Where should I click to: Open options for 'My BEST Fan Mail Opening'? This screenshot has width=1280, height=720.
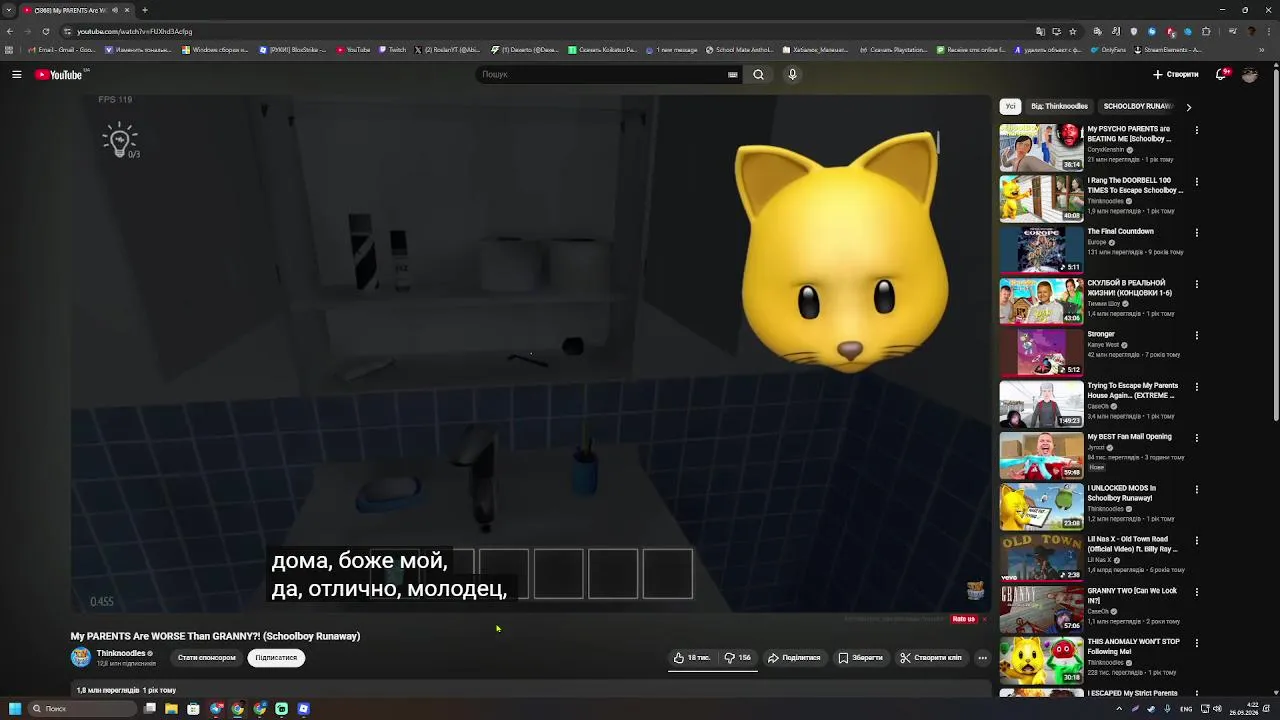1196,438
